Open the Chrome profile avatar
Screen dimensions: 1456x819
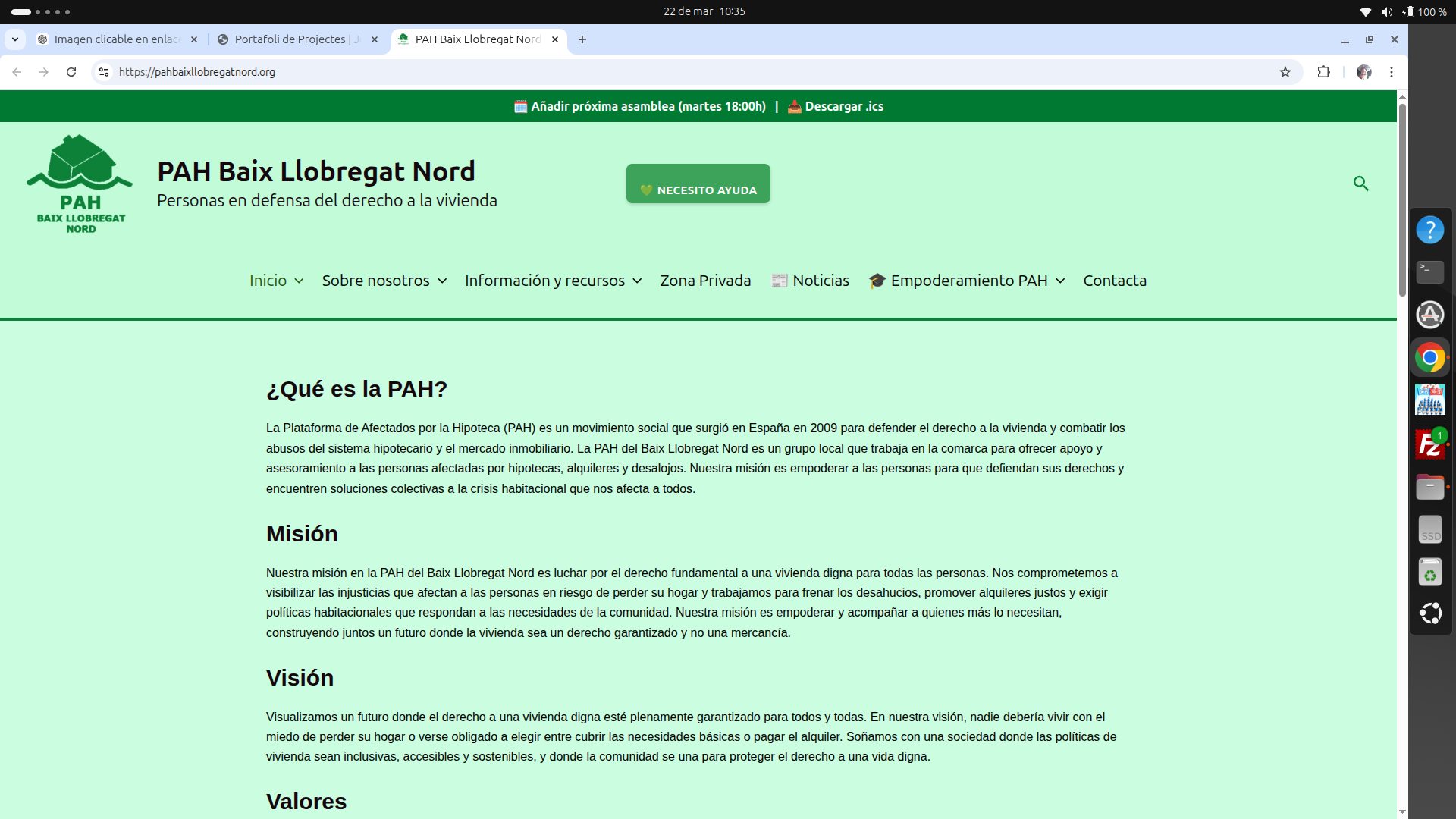tap(1364, 72)
